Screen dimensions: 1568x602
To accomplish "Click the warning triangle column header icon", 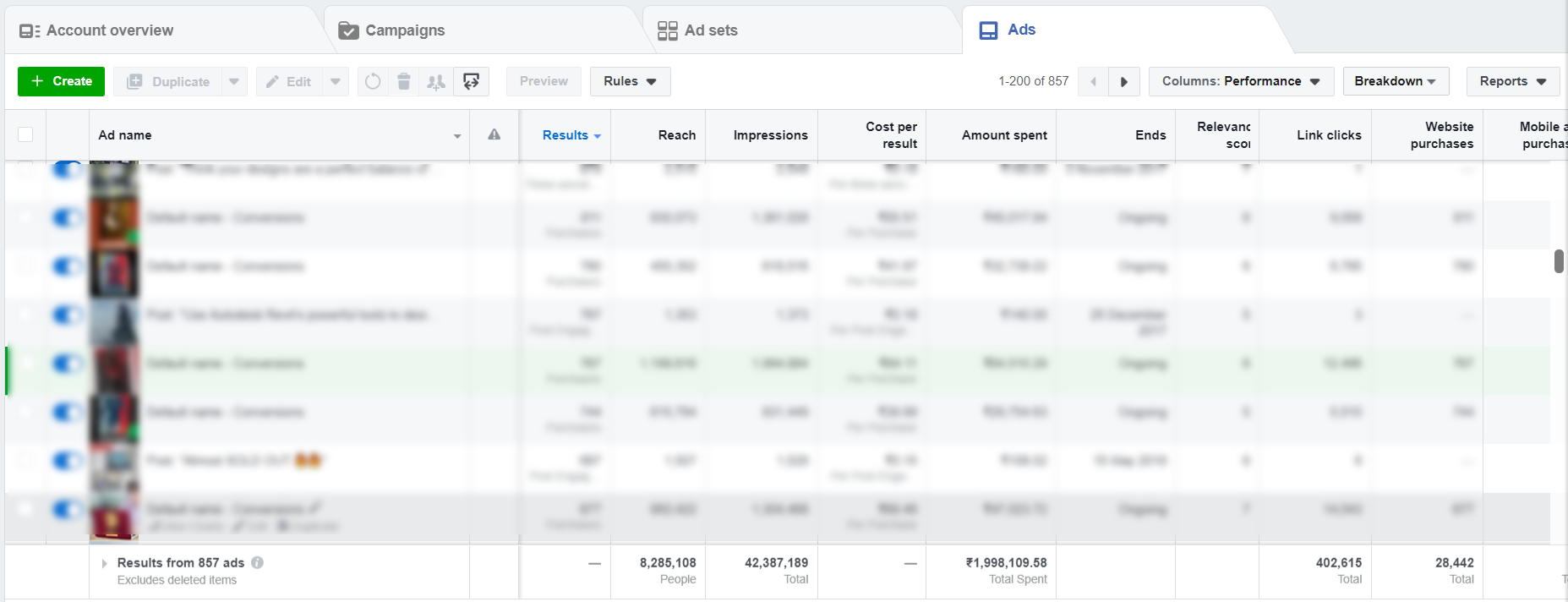I will pos(494,134).
